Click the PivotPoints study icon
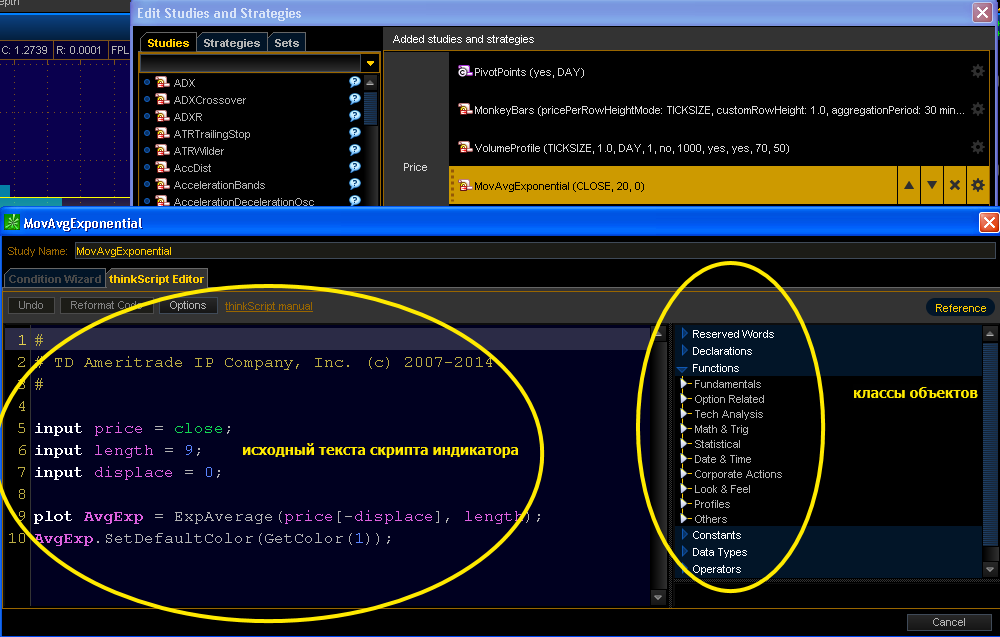 (x=465, y=71)
